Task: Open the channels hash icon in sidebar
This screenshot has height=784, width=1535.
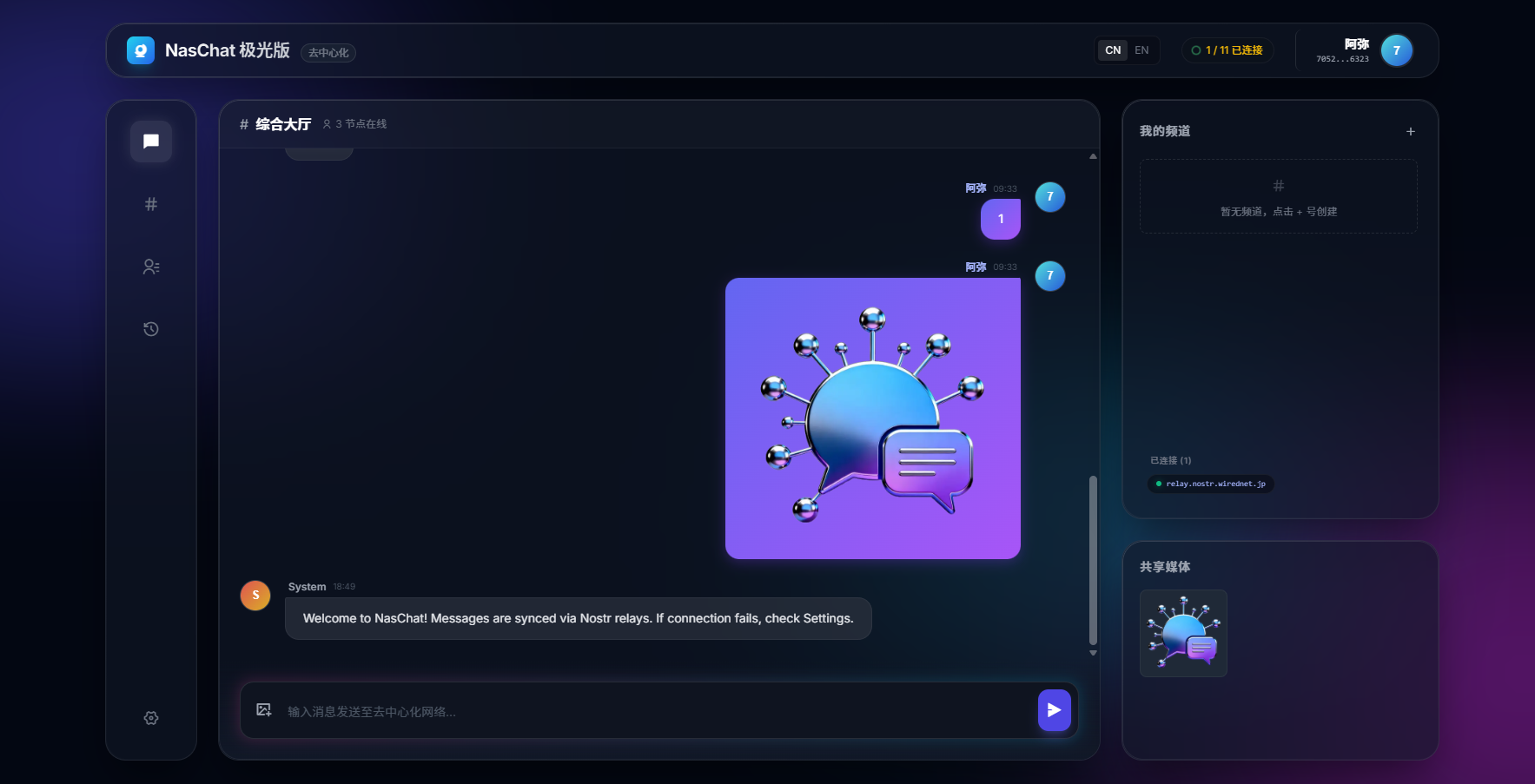Action: click(150, 204)
